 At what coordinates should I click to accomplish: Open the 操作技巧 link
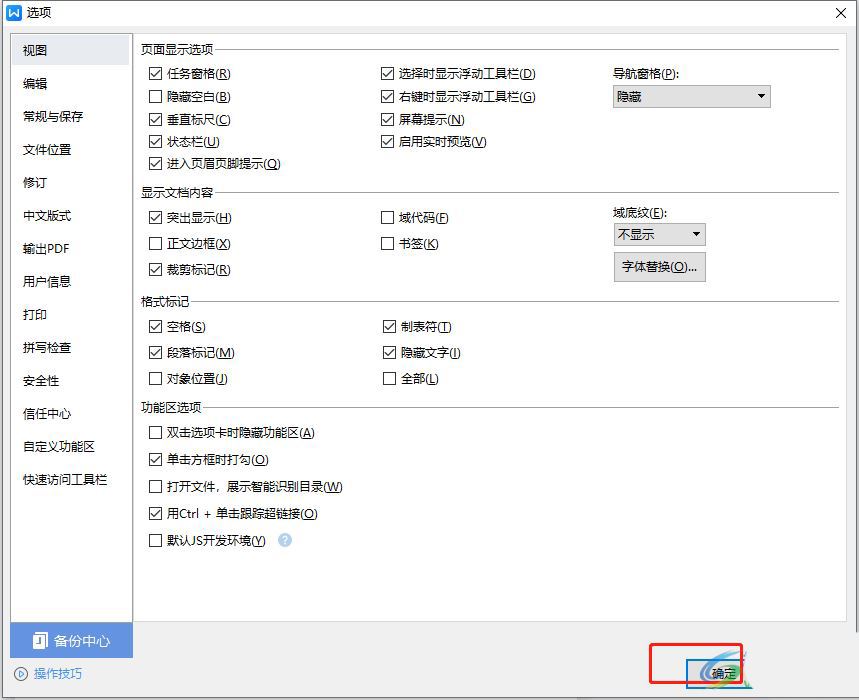(x=58, y=674)
